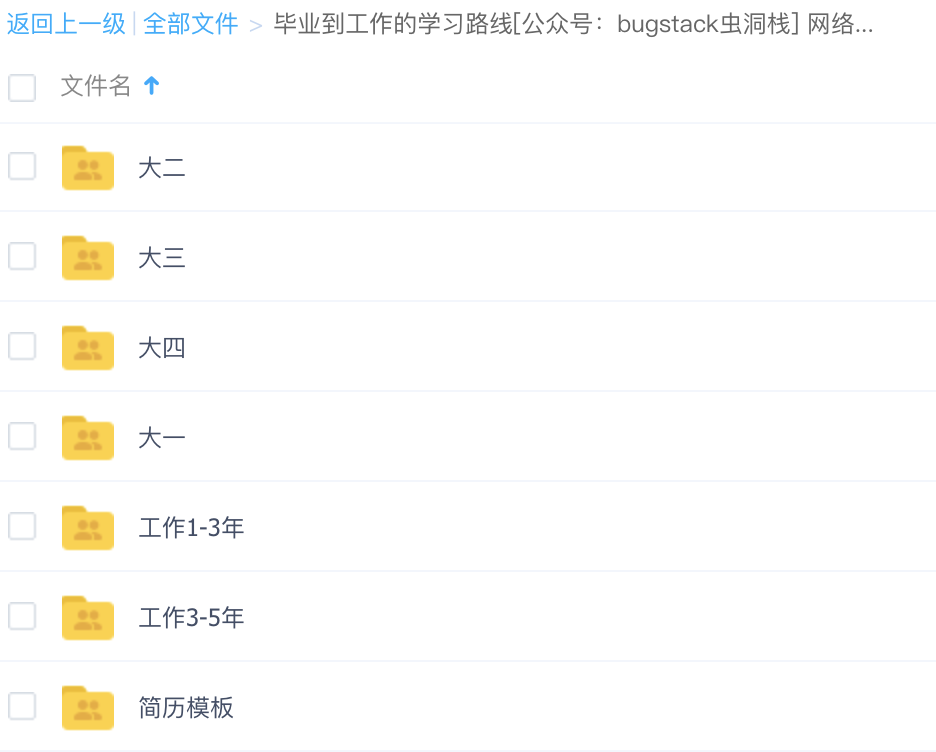The image size is (936, 752).
Task: Click the 大三 shared folder icon
Action: 88,258
